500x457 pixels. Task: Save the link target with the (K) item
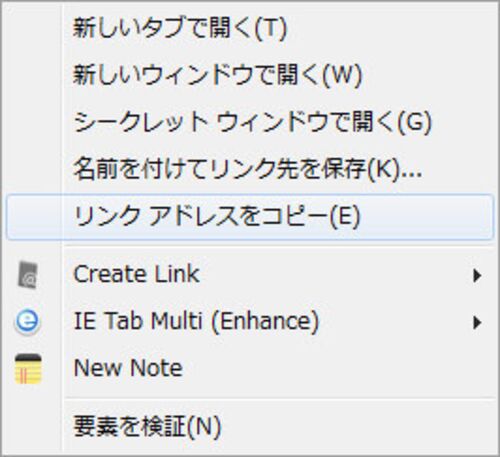(x=249, y=169)
